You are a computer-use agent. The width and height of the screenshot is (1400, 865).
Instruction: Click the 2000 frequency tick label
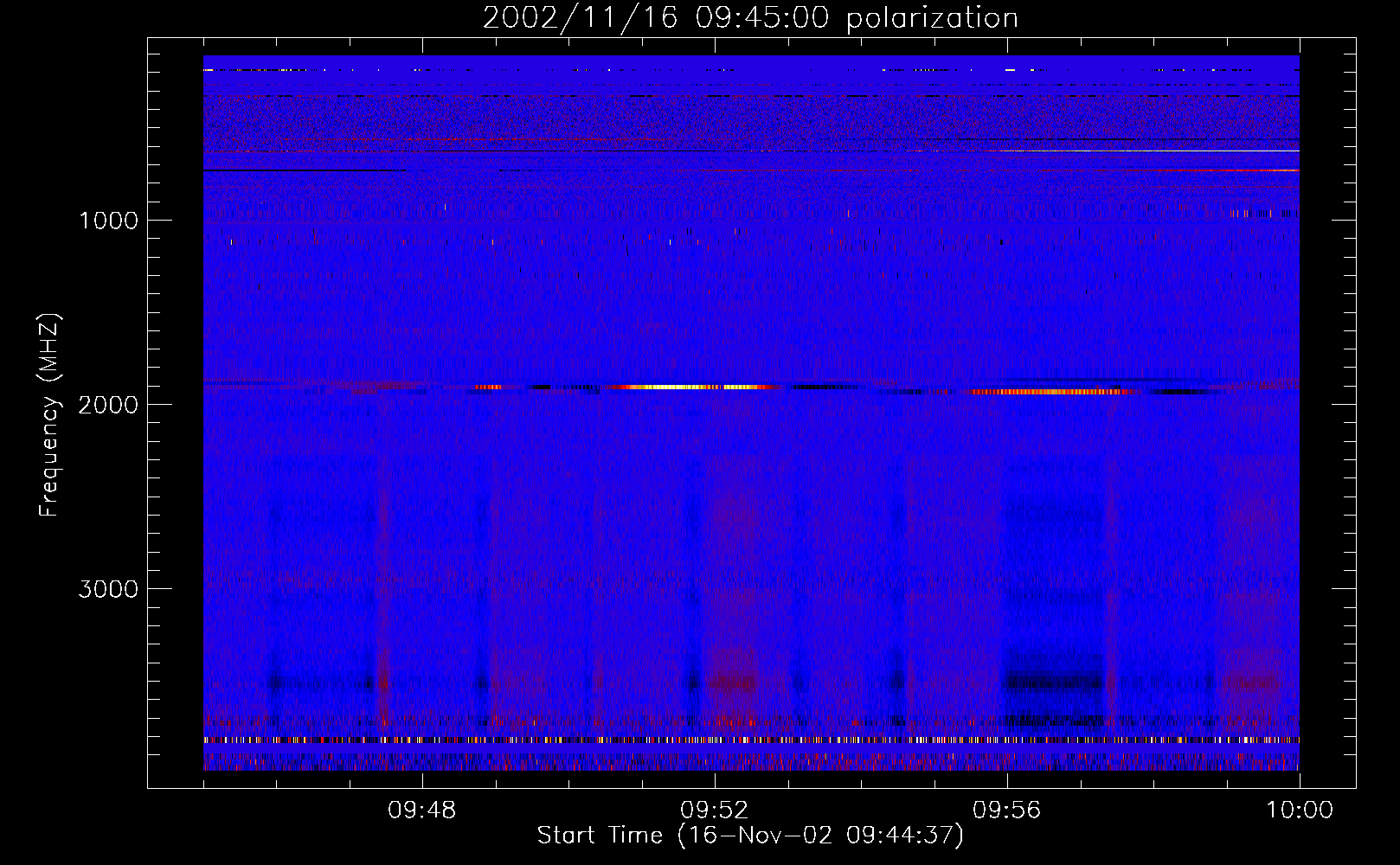[108, 405]
